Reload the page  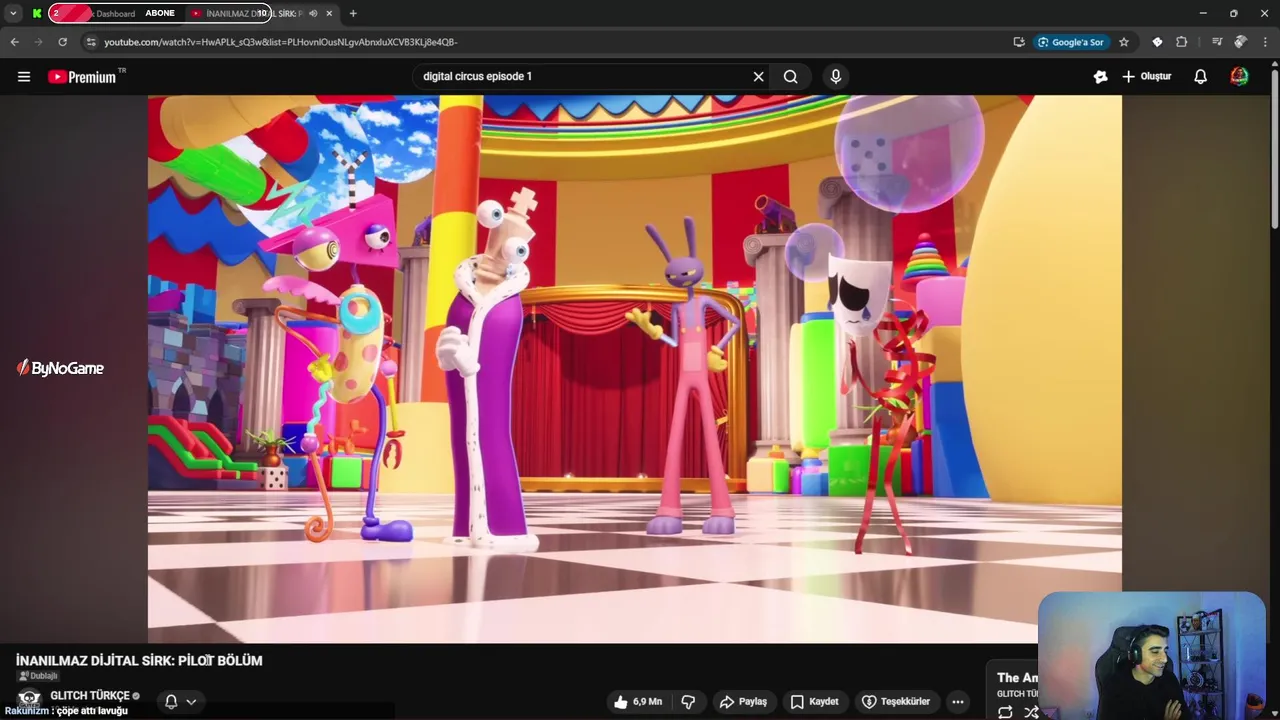click(62, 42)
